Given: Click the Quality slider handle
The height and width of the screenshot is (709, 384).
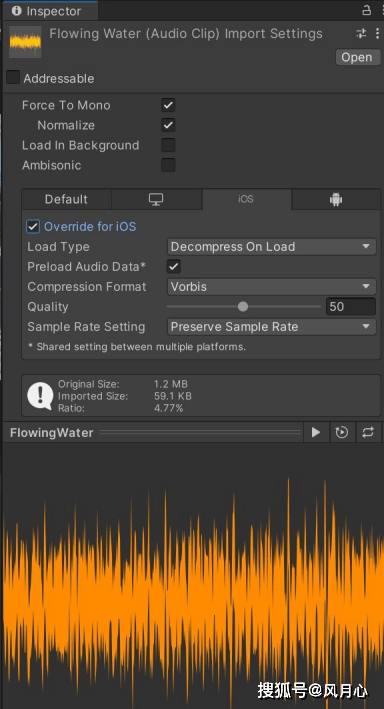Looking at the screenshot, I should pyautogui.click(x=243, y=307).
